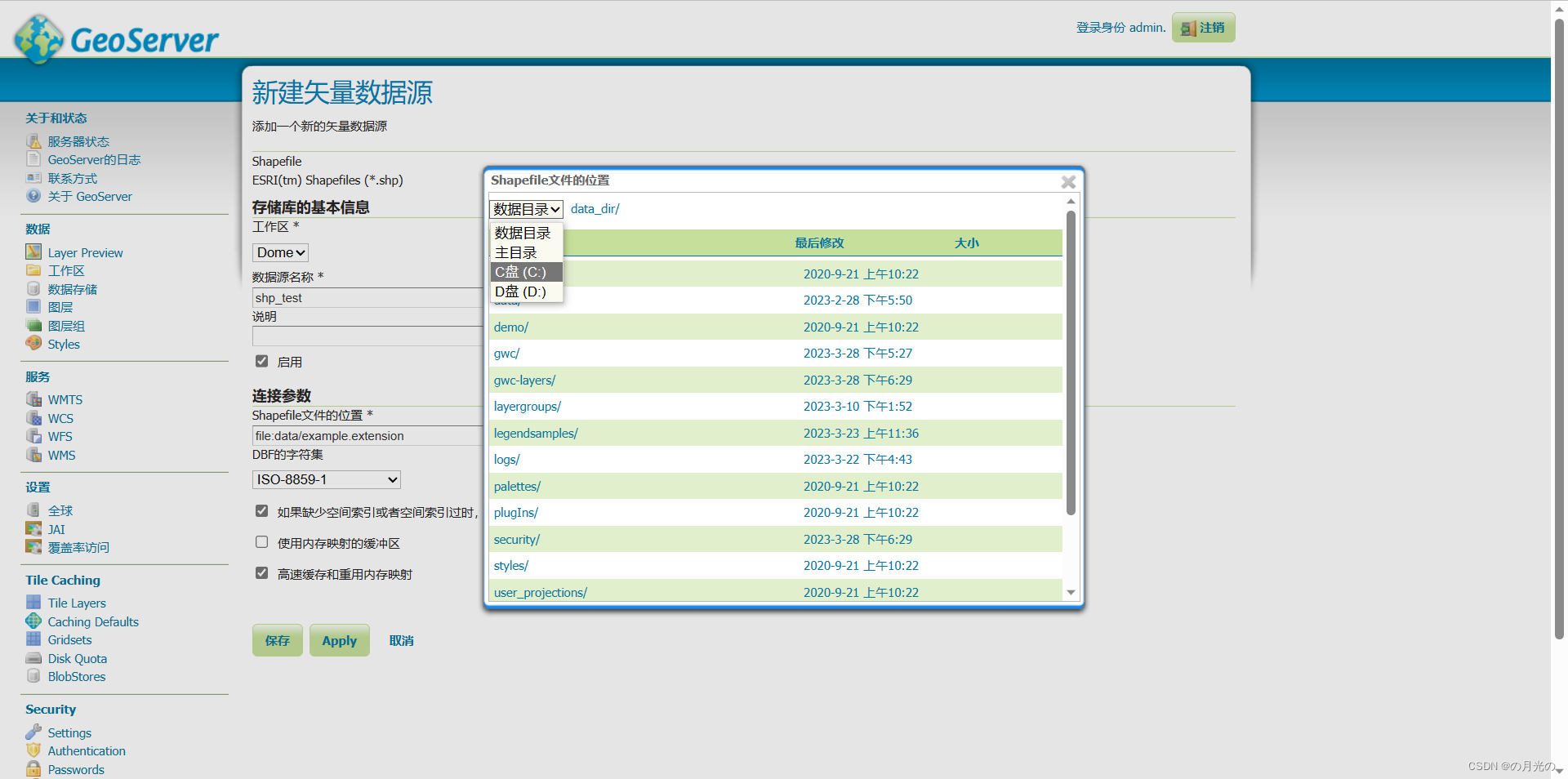
Task: Sort the file list by 大小 column
Action: [967, 243]
